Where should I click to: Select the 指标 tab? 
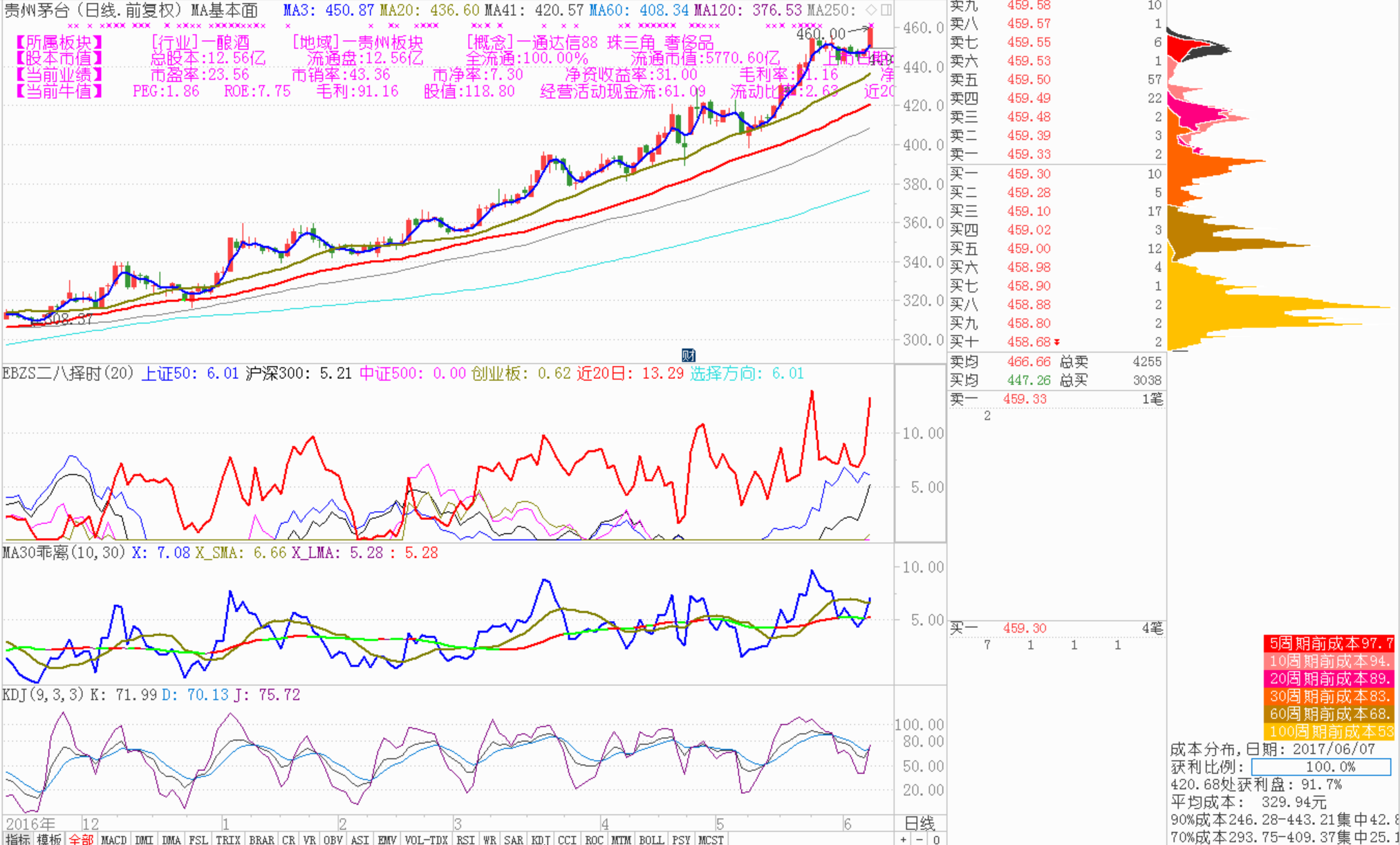(x=17, y=839)
